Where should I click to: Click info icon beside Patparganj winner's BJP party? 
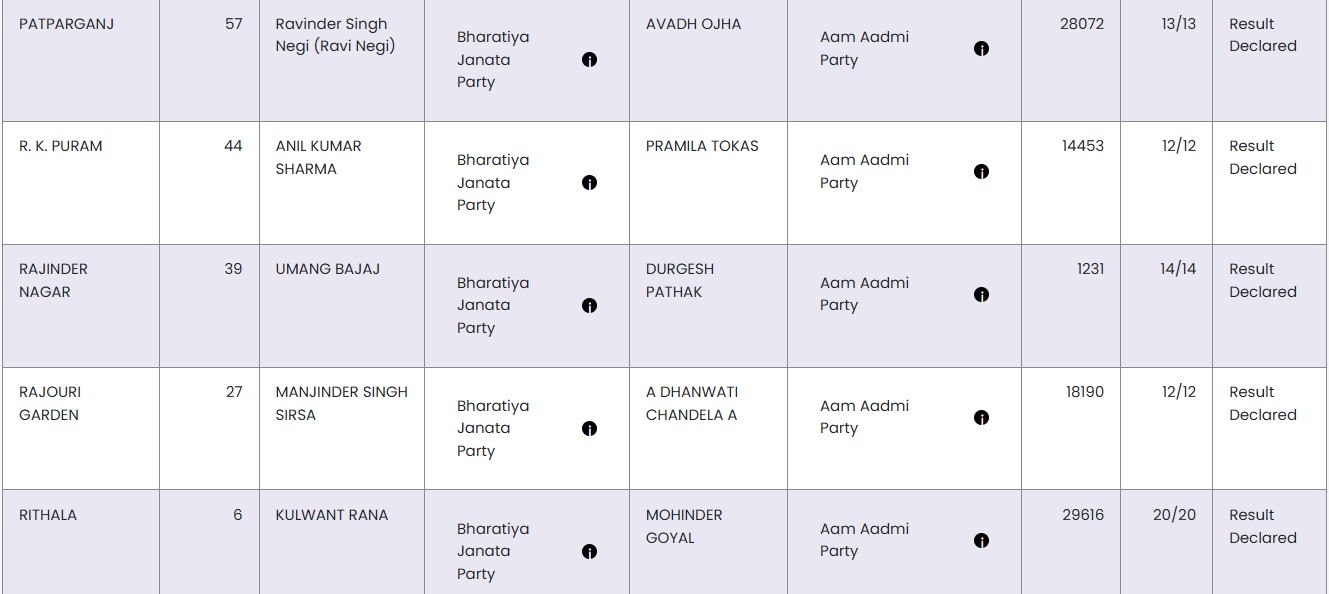pos(590,60)
